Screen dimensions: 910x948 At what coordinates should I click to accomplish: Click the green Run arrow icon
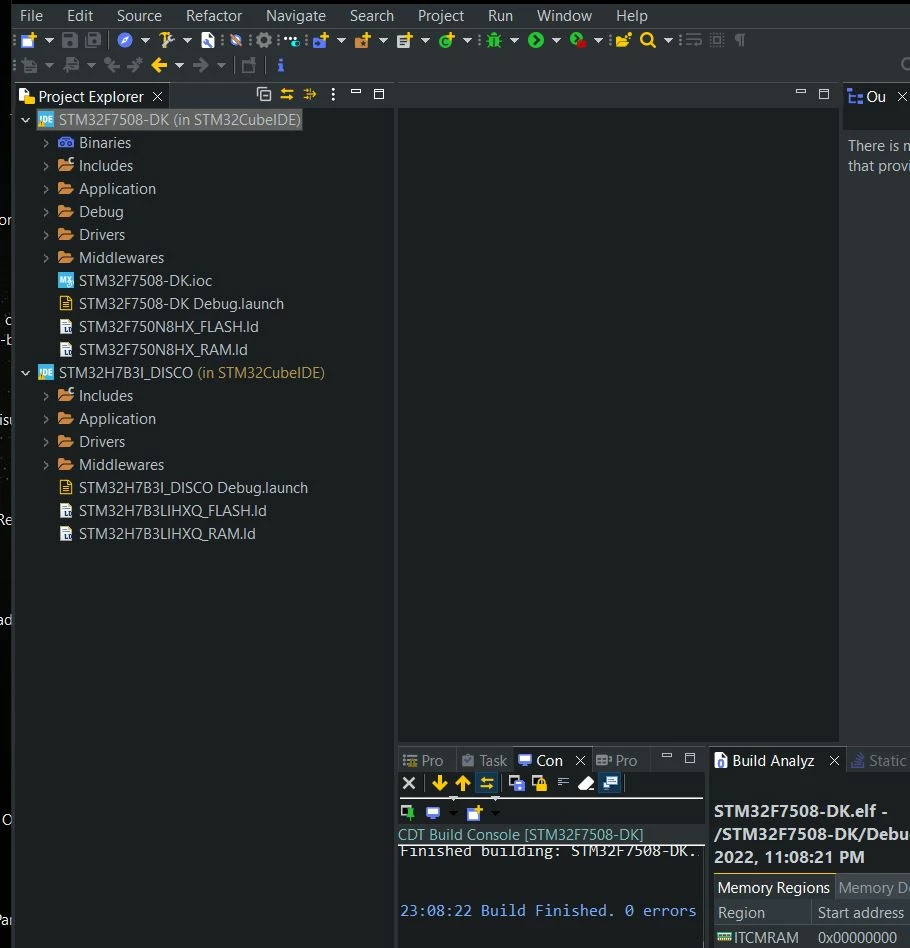click(536, 41)
